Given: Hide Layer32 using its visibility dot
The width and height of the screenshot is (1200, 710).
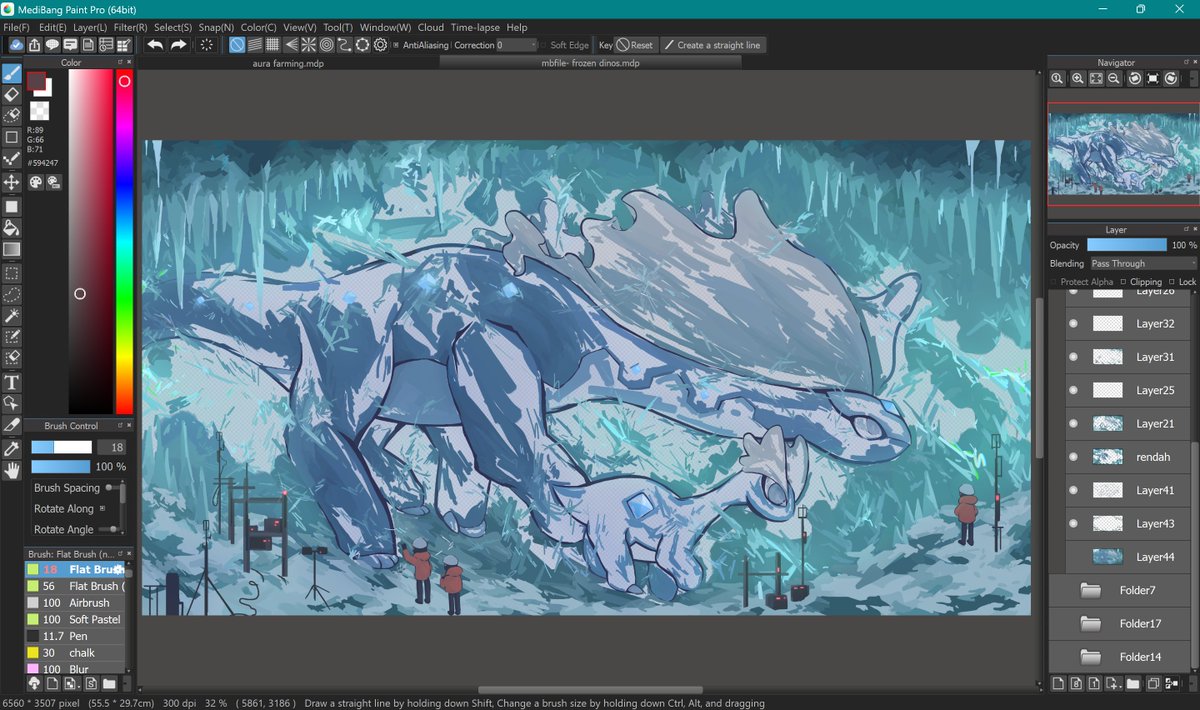Looking at the screenshot, I should pos(1074,324).
